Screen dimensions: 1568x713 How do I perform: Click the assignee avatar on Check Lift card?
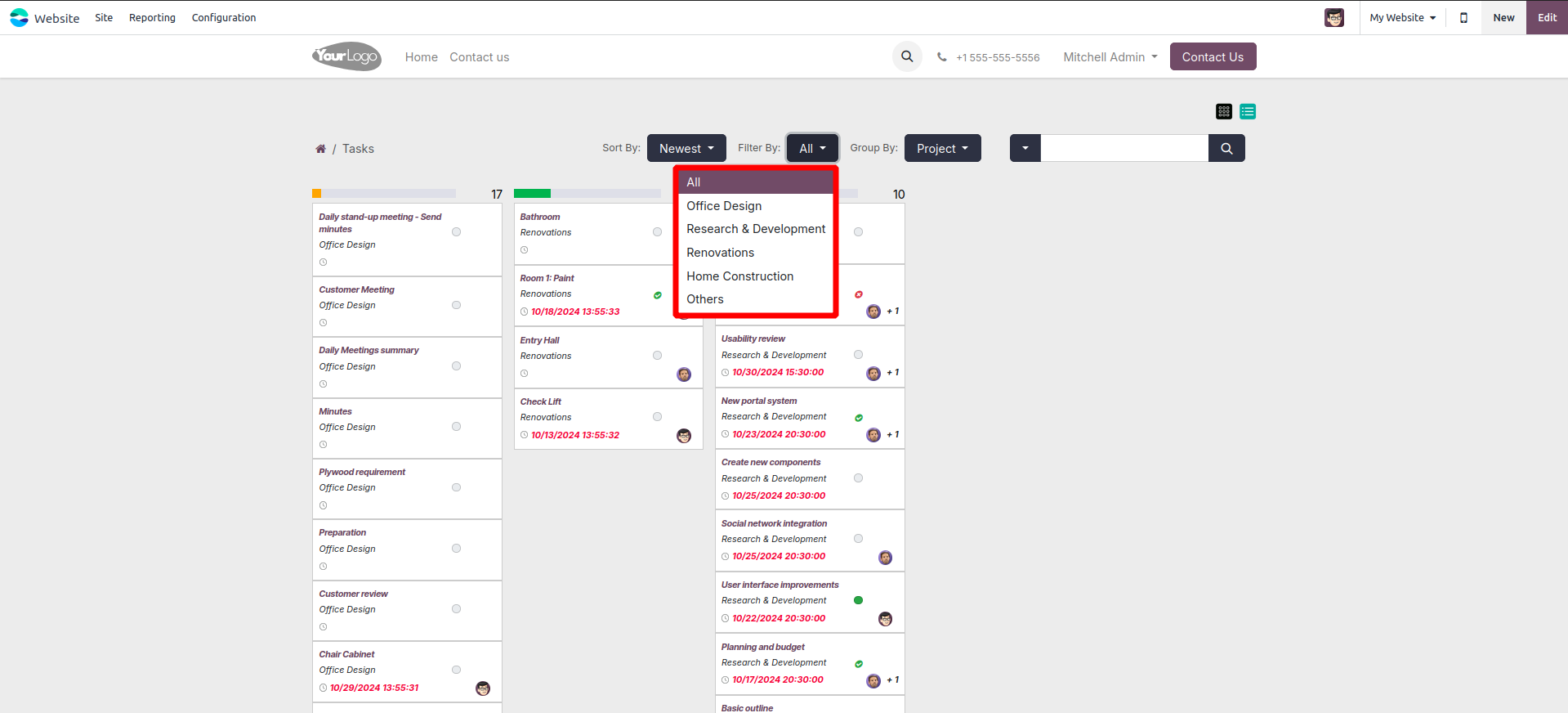click(684, 436)
